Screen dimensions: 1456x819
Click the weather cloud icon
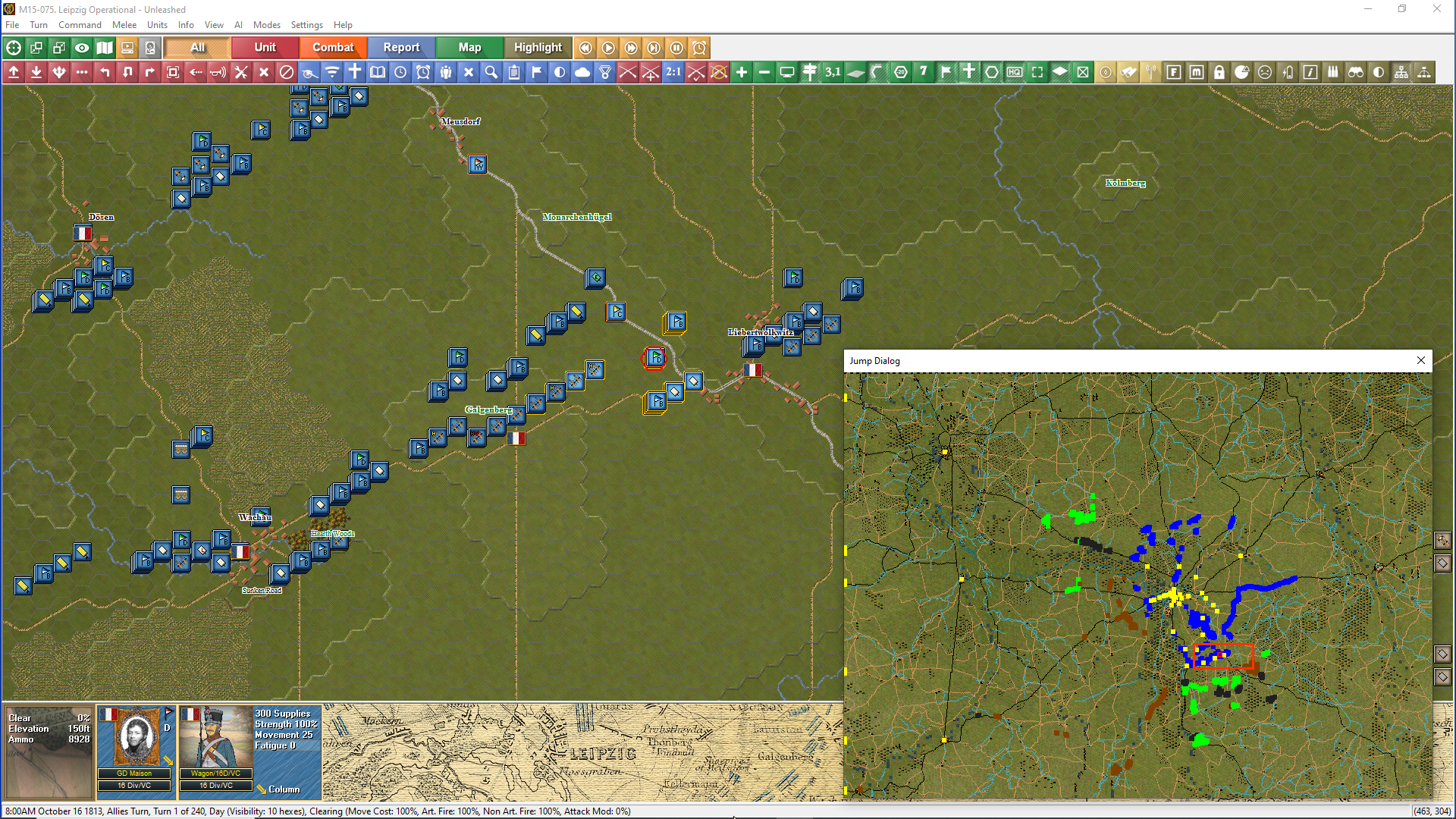point(582,72)
